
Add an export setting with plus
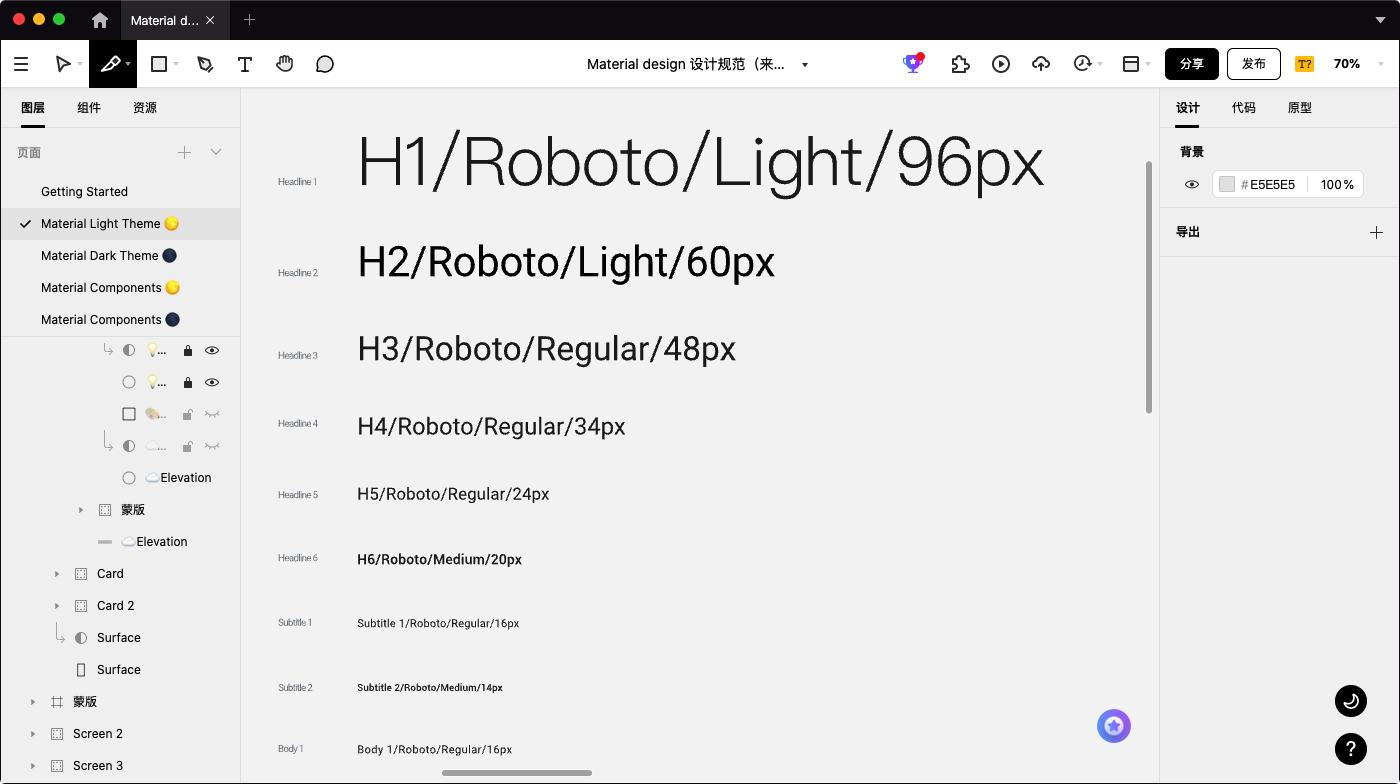(1376, 232)
